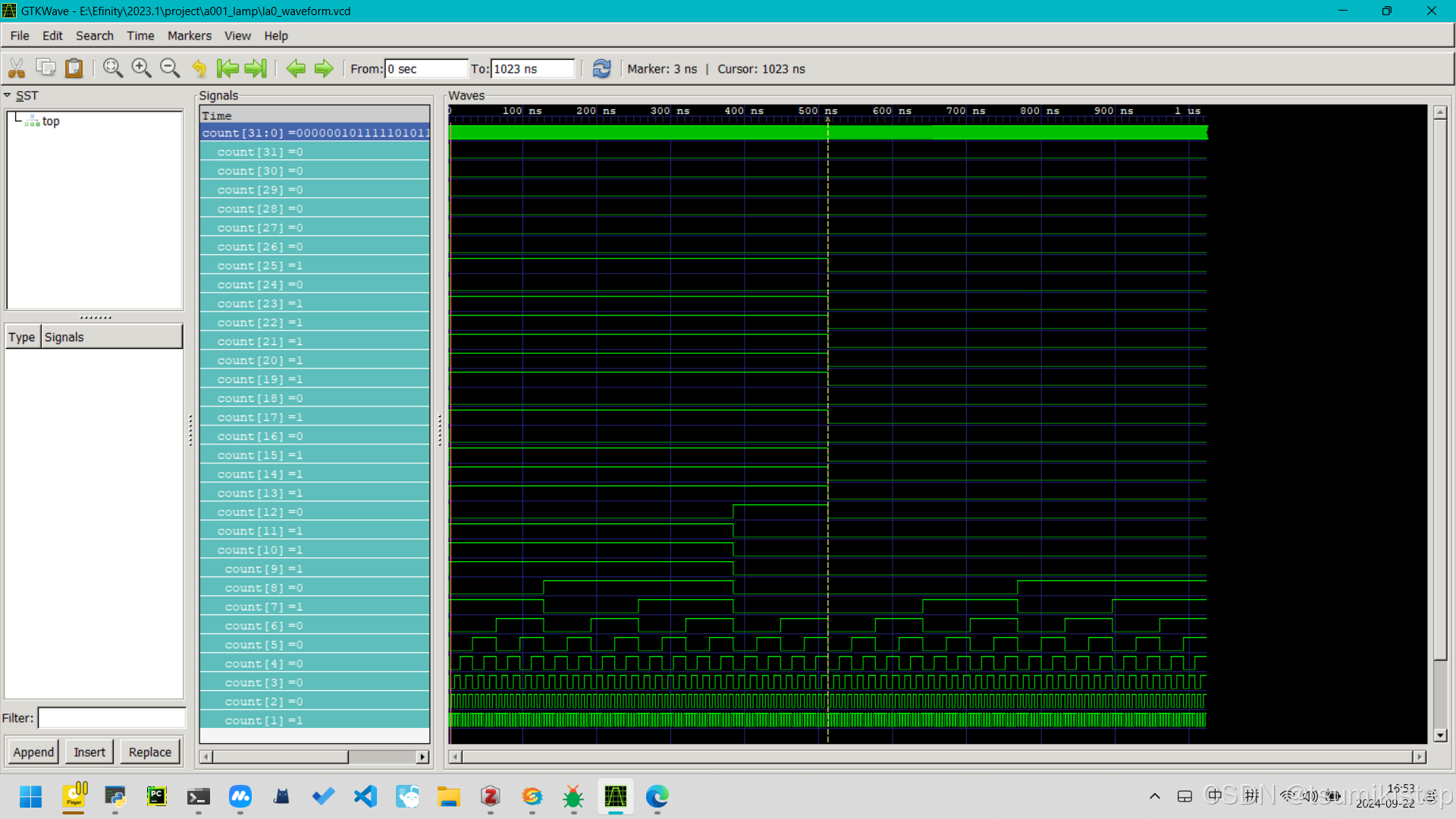Click the Time header row in Signals
The height and width of the screenshot is (819, 1456).
coord(315,115)
